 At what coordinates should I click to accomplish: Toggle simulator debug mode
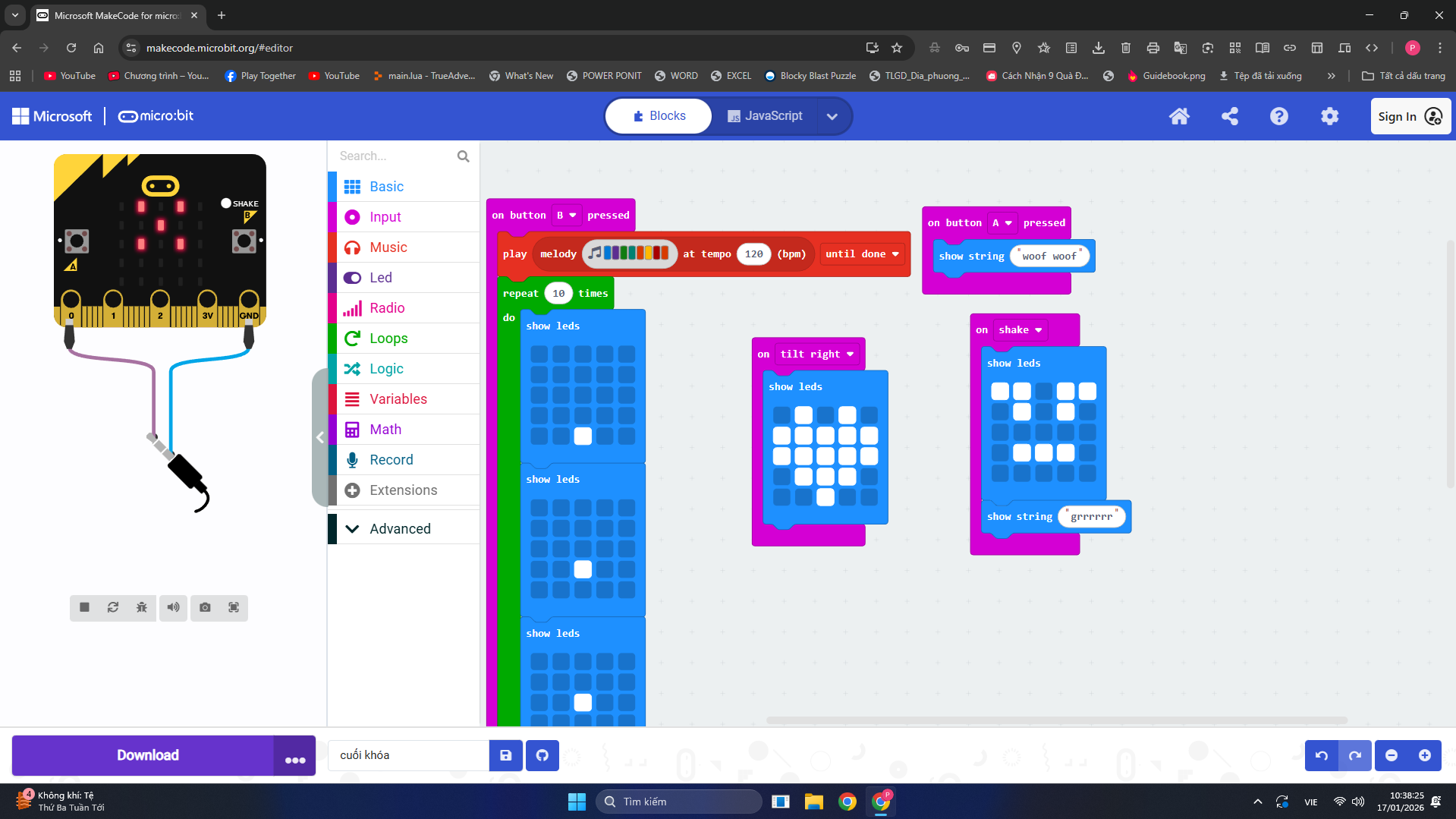tap(142, 607)
